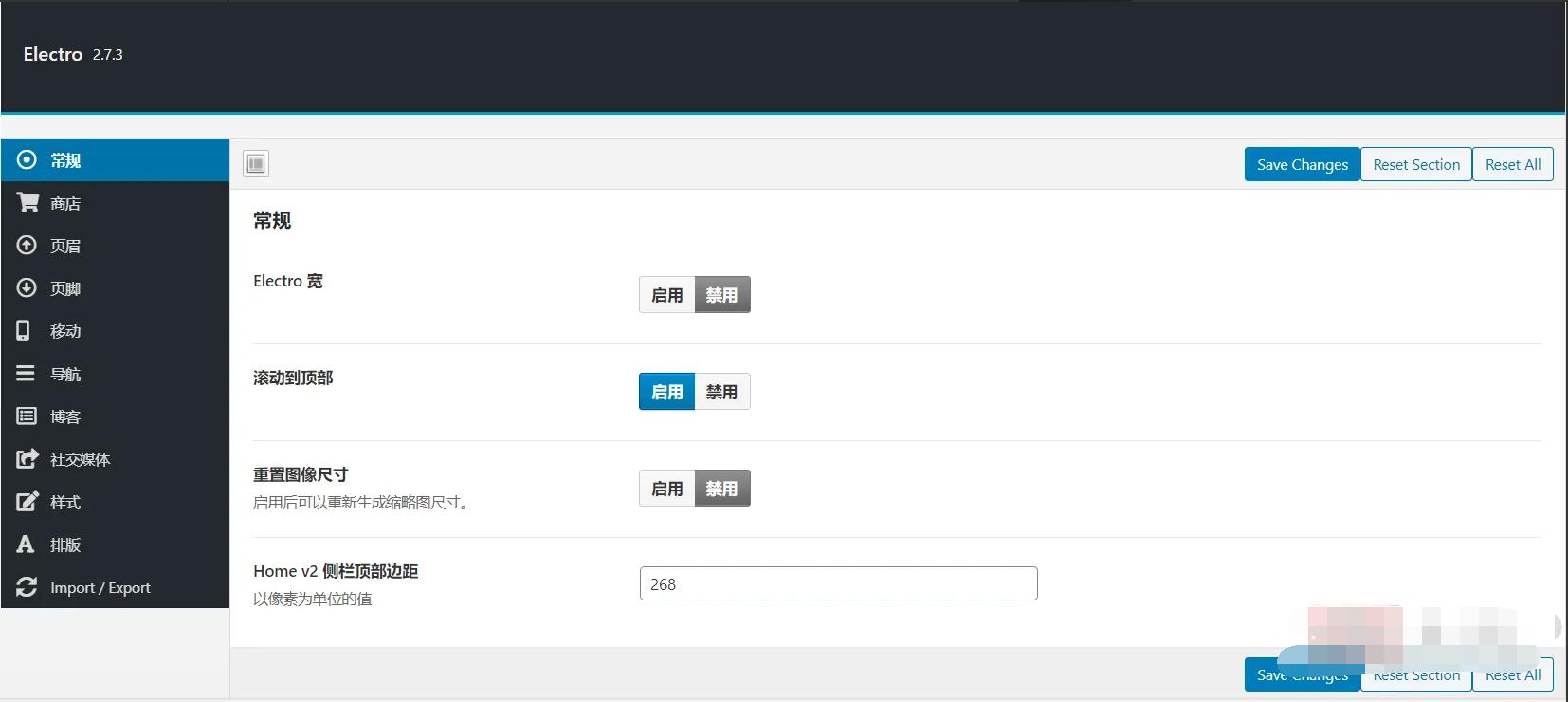Enable Electro 宽 with 启用
This screenshot has height=702, width=1568.
tap(667, 295)
